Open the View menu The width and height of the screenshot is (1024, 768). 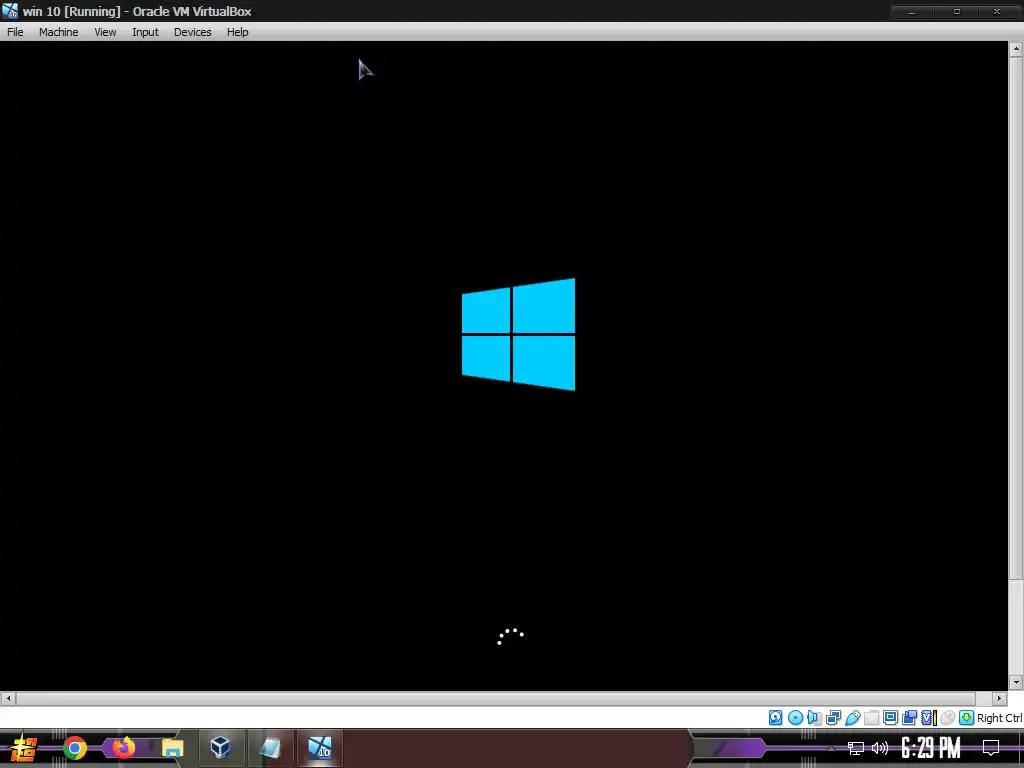(105, 32)
